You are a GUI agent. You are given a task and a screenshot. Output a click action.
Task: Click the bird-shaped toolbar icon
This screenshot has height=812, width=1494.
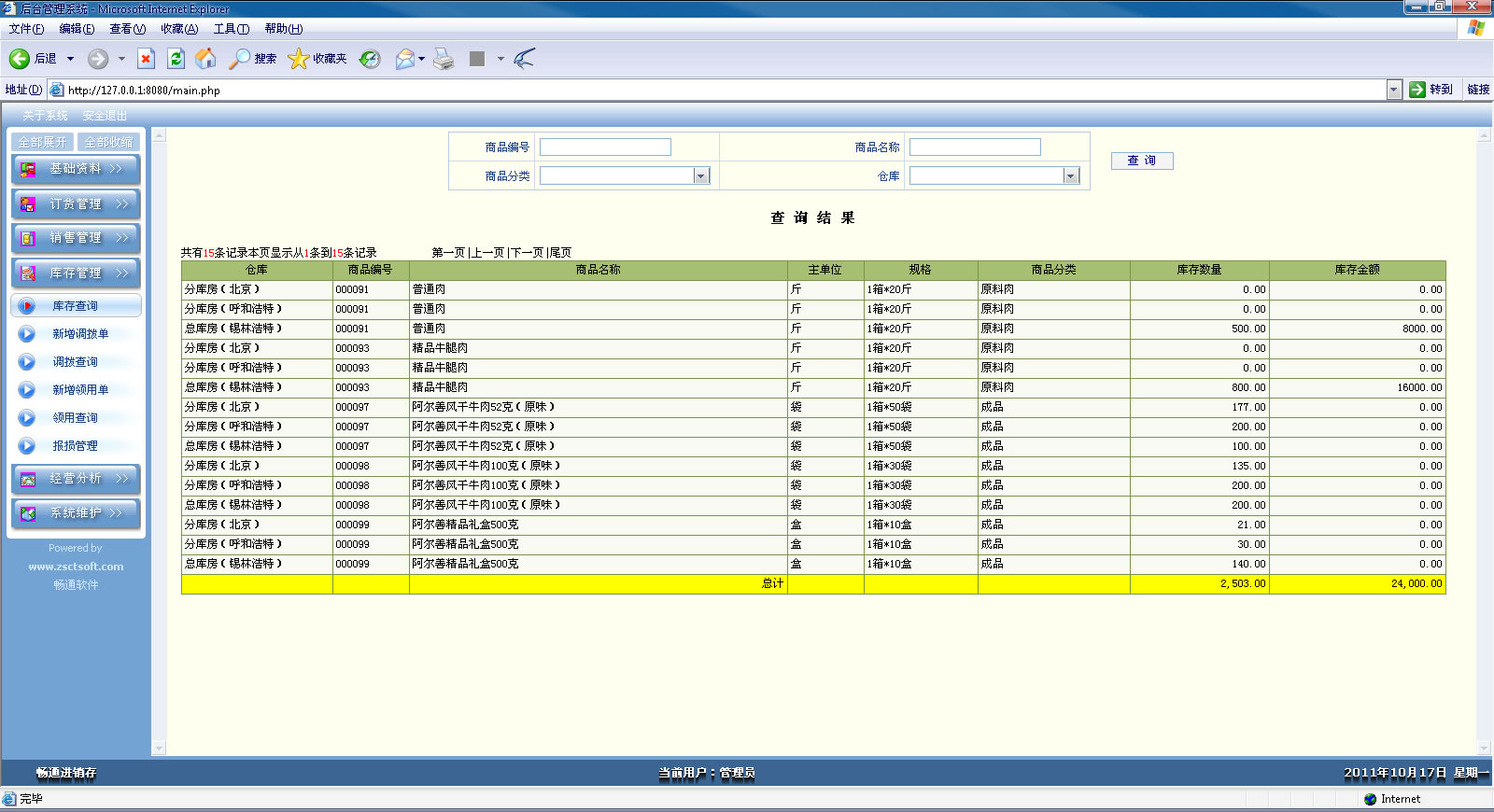click(x=525, y=59)
